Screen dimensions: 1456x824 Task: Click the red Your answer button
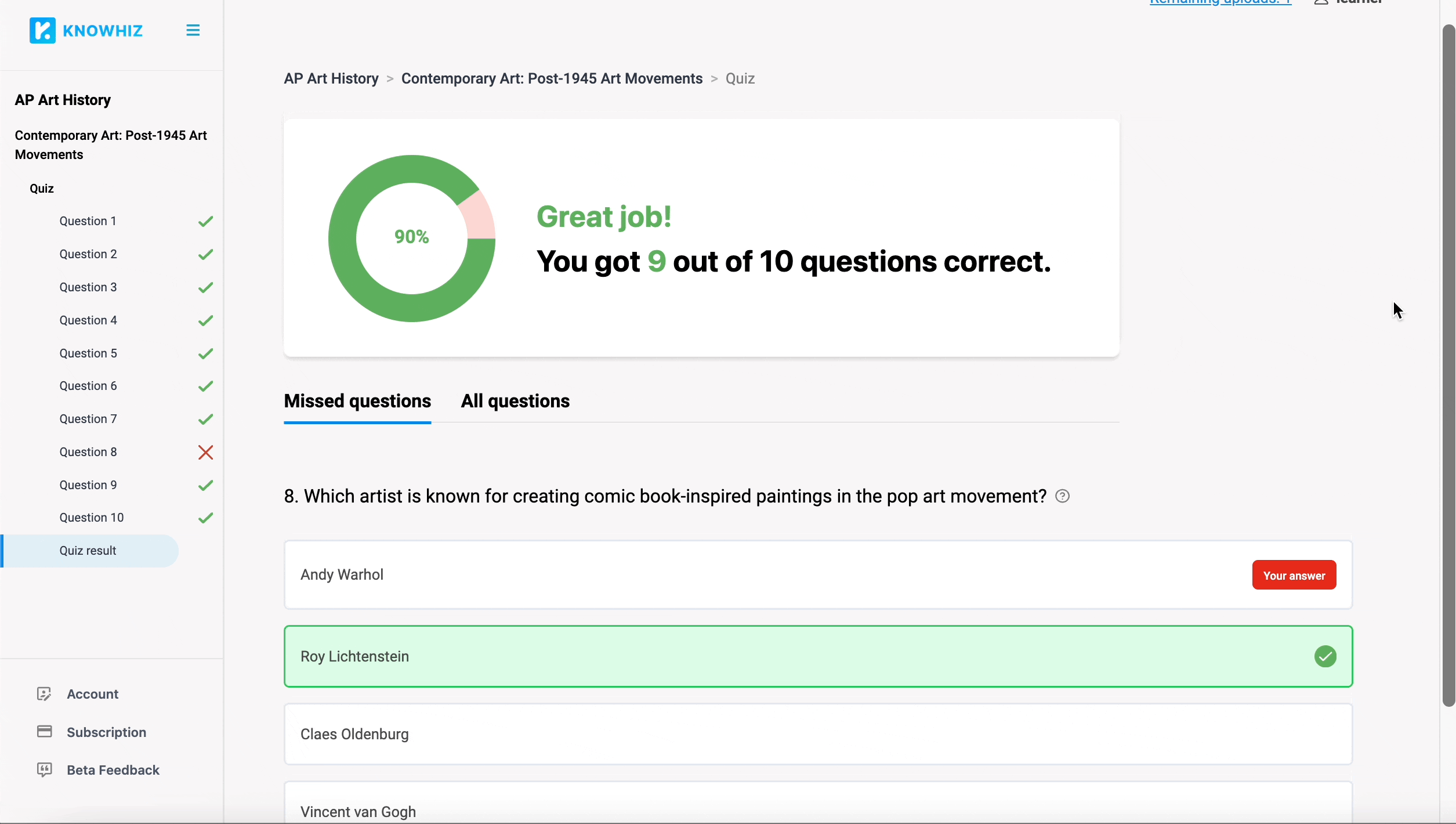click(x=1294, y=574)
